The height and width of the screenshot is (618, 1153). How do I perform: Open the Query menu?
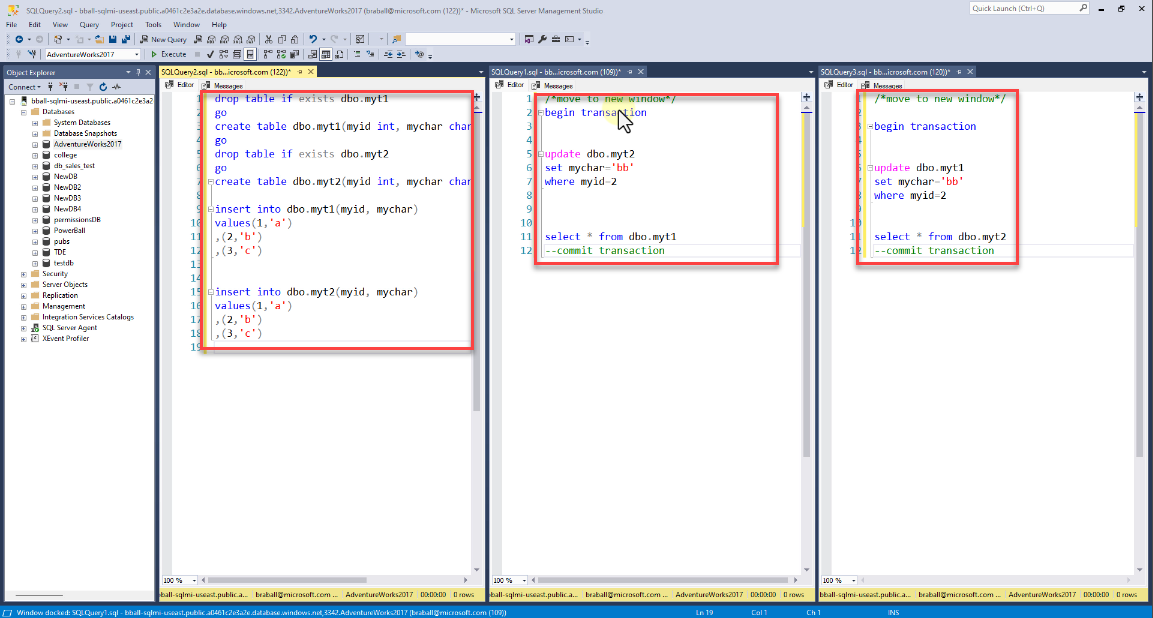click(89, 23)
